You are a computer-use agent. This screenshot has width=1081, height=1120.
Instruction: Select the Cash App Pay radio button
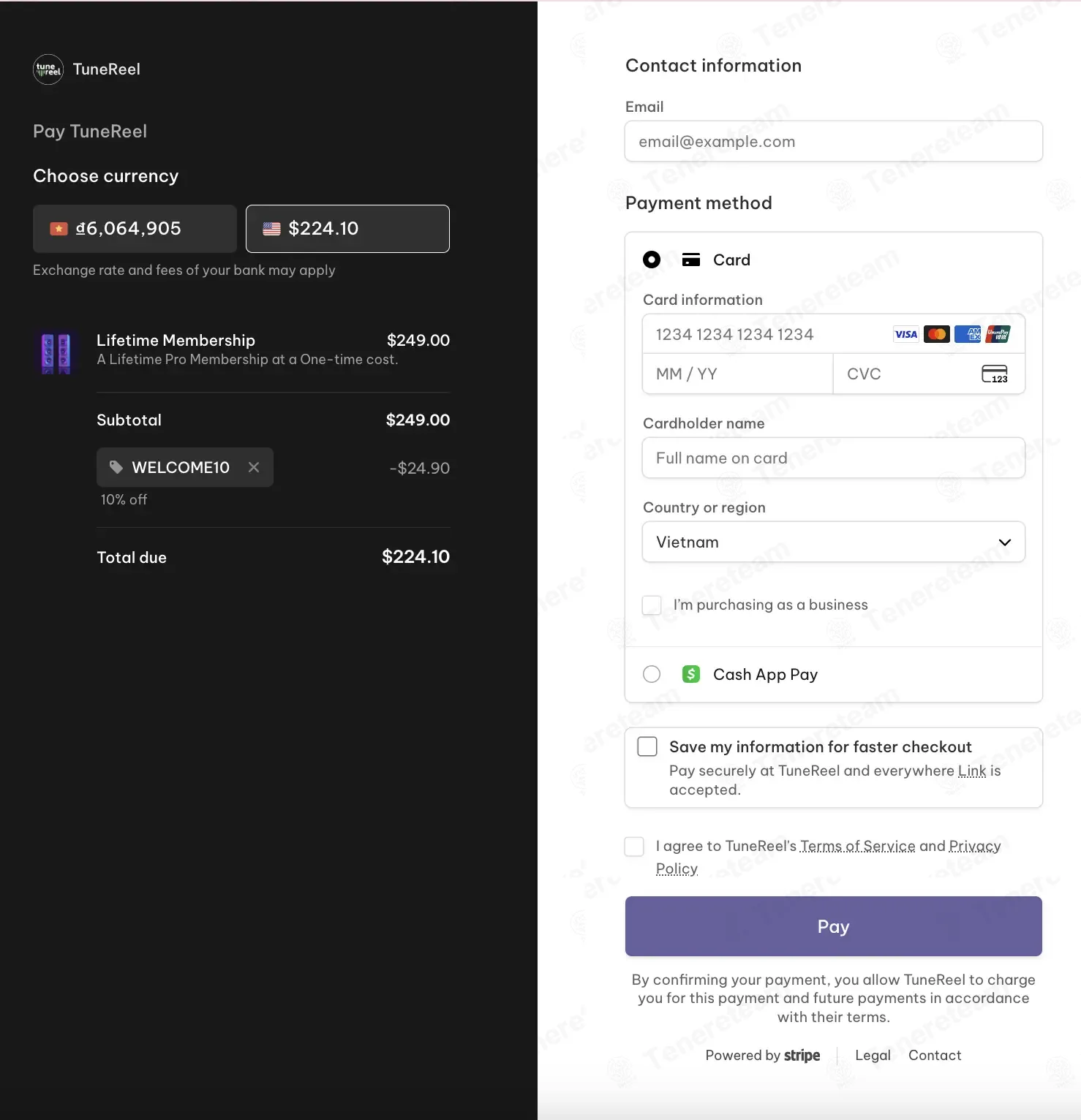point(651,674)
